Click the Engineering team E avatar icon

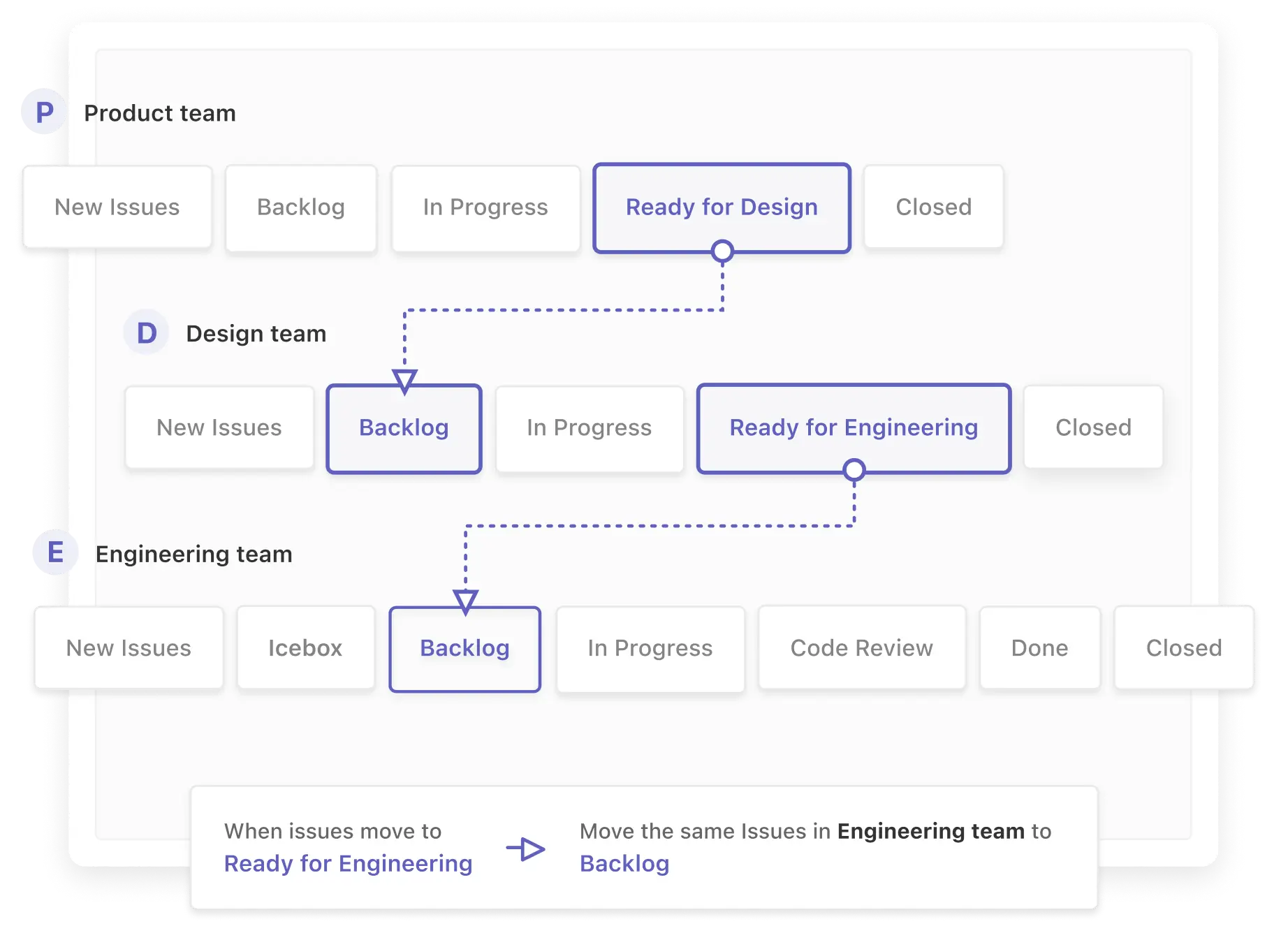(x=55, y=552)
